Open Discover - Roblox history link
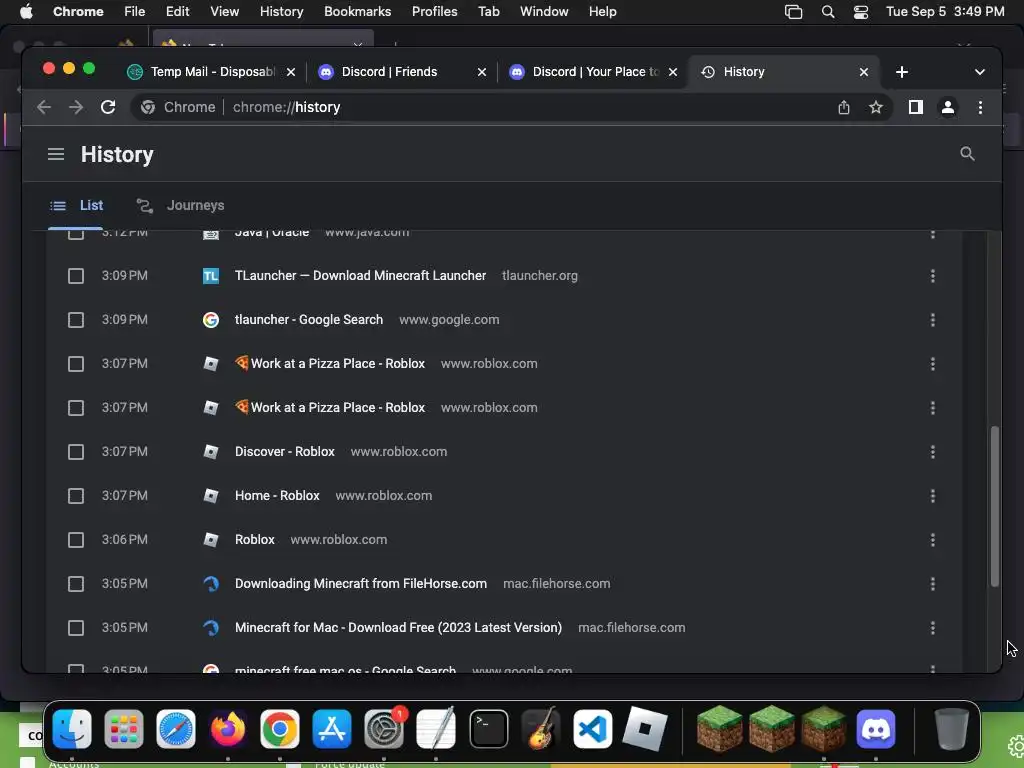Image resolution: width=1024 pixels, height=768 pixels. [285, 452]
